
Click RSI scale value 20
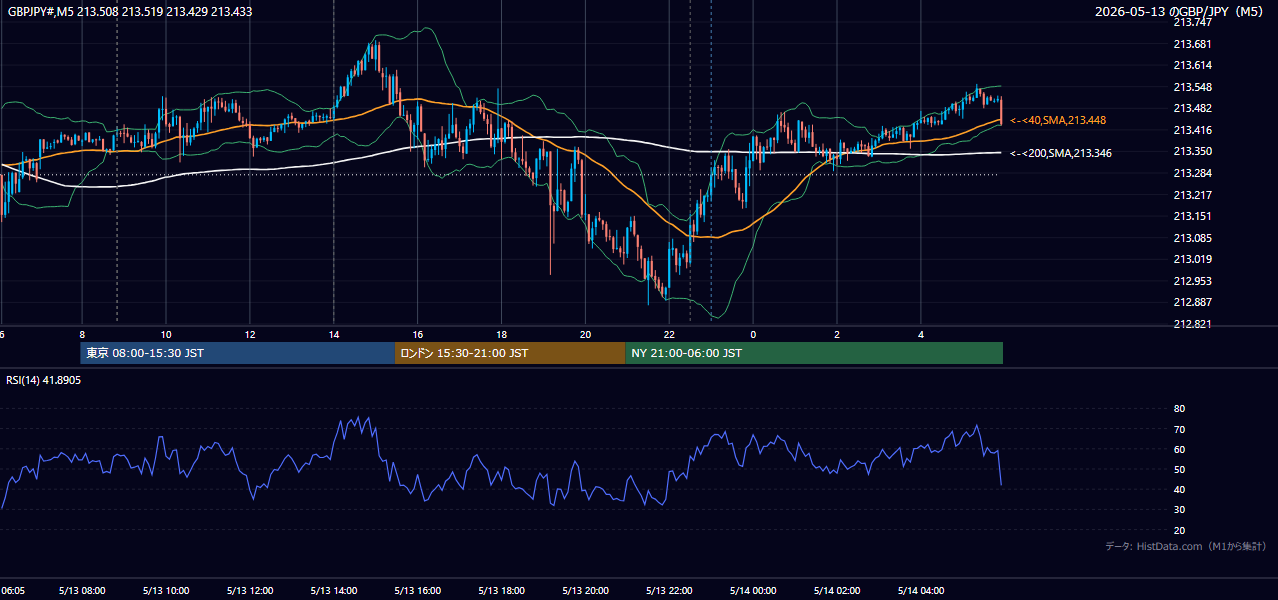tap(1179, 530)
